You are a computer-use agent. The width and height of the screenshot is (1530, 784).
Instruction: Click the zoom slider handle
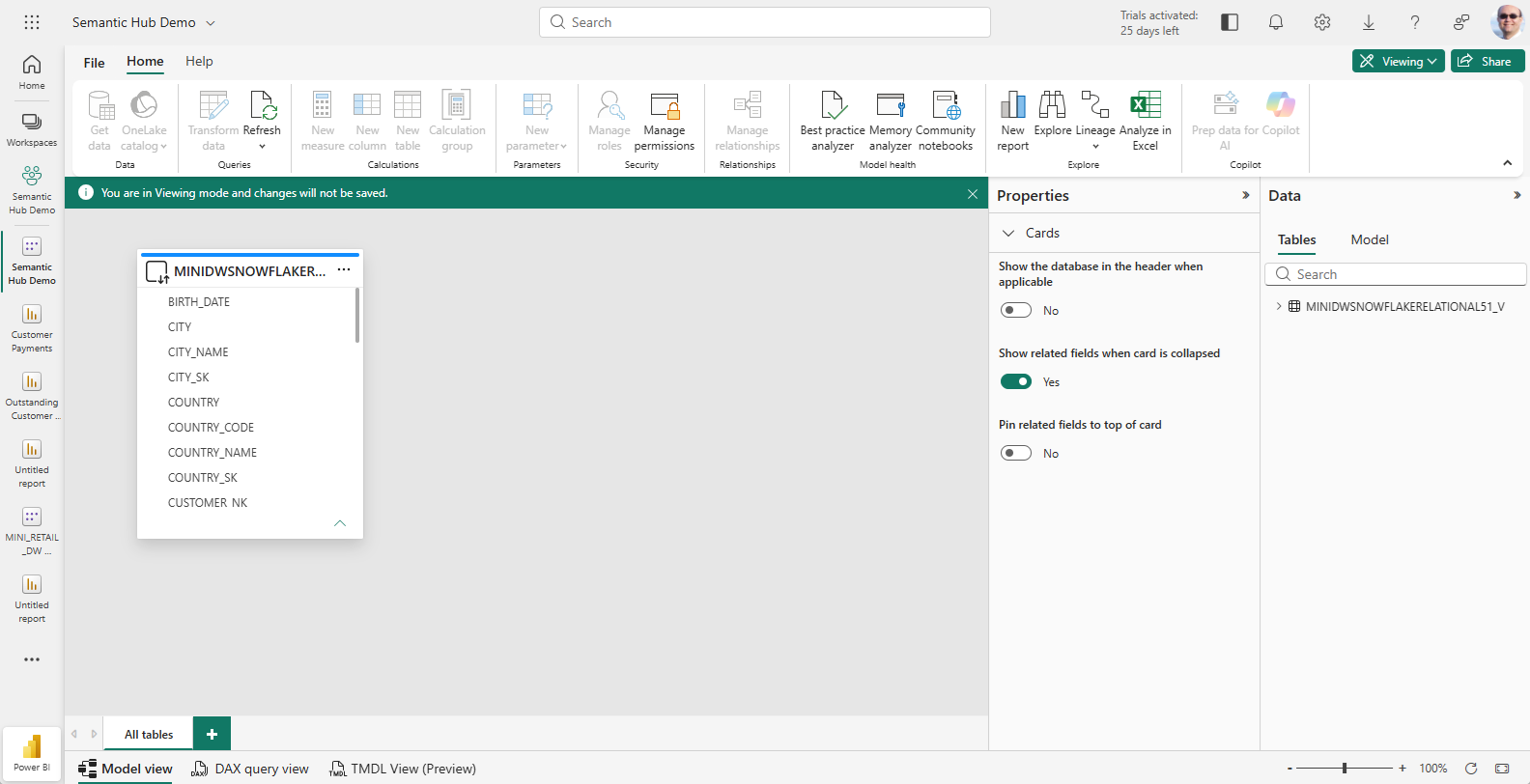point(1345,769)
